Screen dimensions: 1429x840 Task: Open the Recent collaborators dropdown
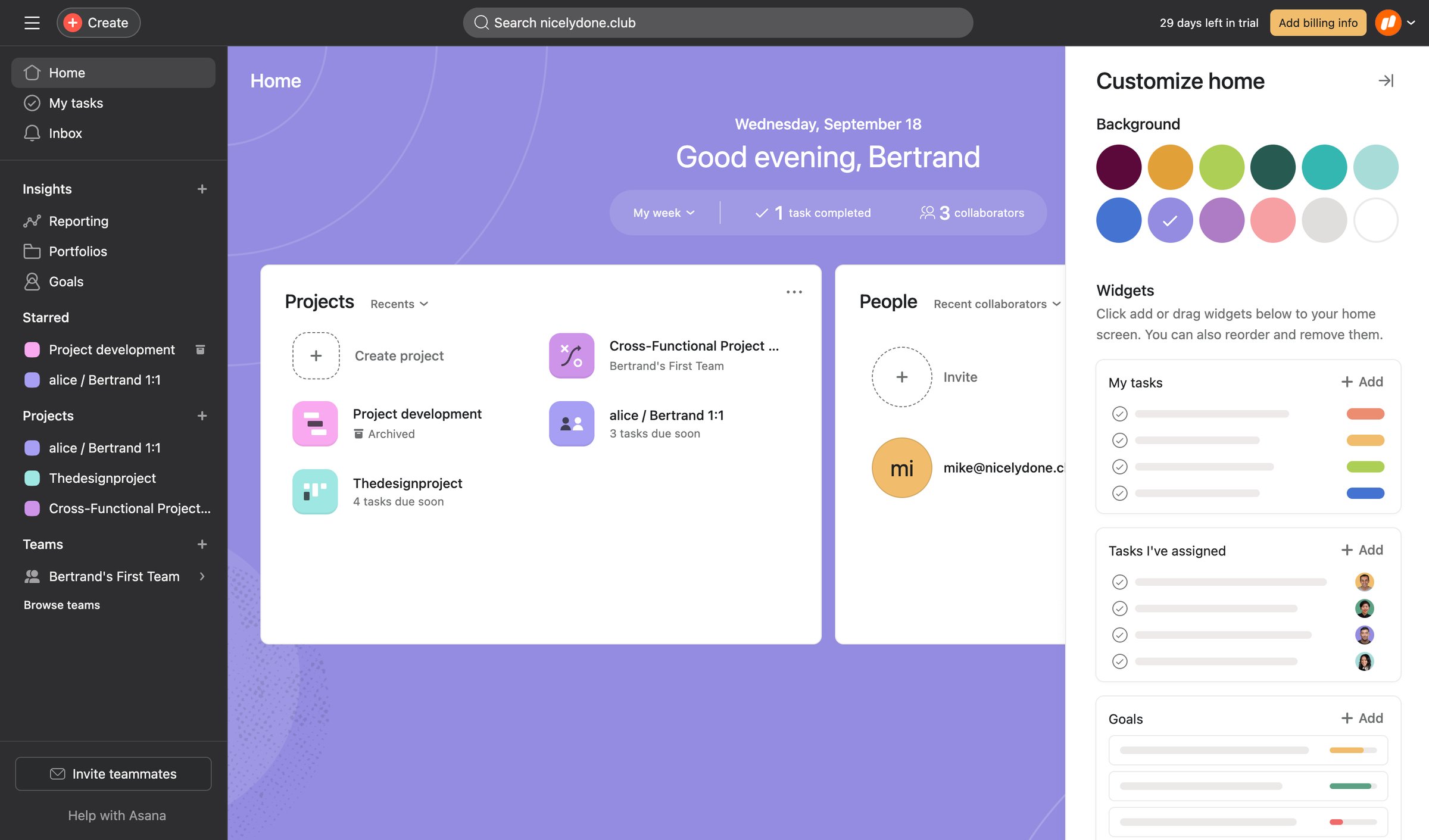click(997, 304)
